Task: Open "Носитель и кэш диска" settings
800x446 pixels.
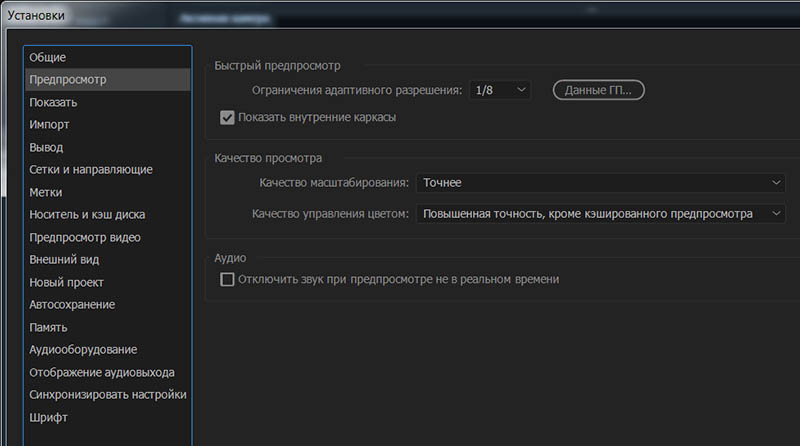Action: pyautogui.click(x=88, y=214)
